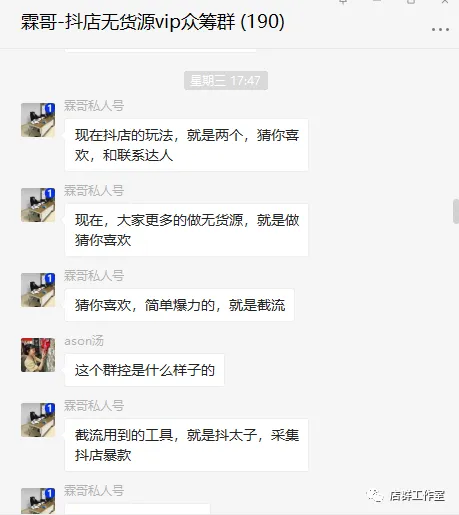Open the chat info three-dots menu
459x515 pixels.
point(440,29)
